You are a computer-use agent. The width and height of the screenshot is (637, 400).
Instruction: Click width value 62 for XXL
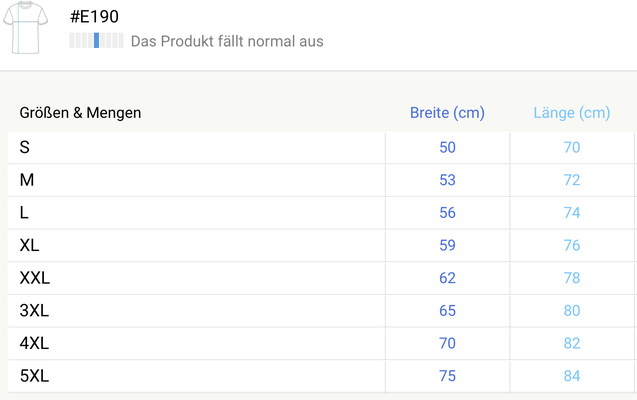tap(447, 278)
